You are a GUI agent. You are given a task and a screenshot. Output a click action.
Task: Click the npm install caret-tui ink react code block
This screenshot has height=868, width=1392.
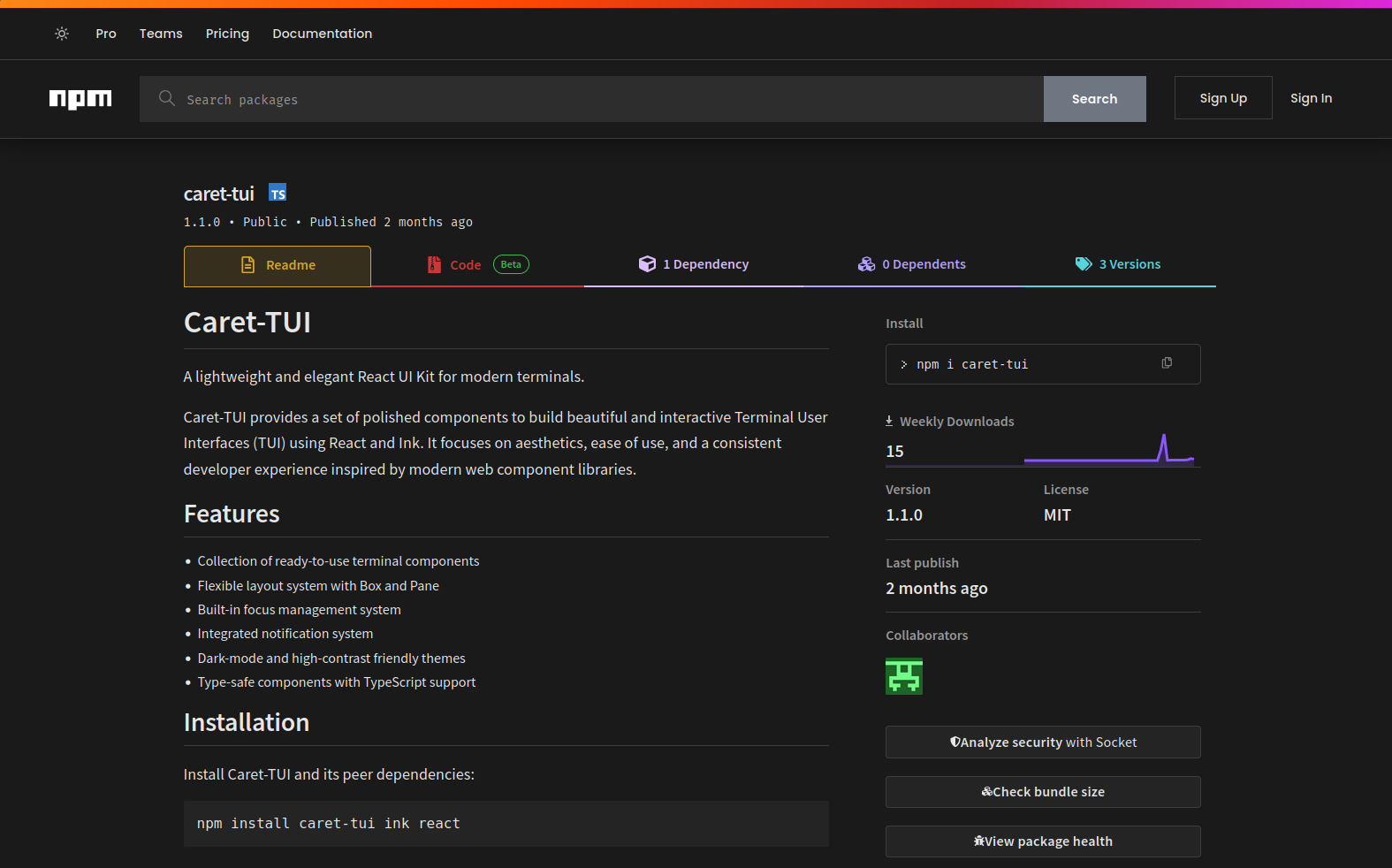pyautogui.click(x=506, y=824)
